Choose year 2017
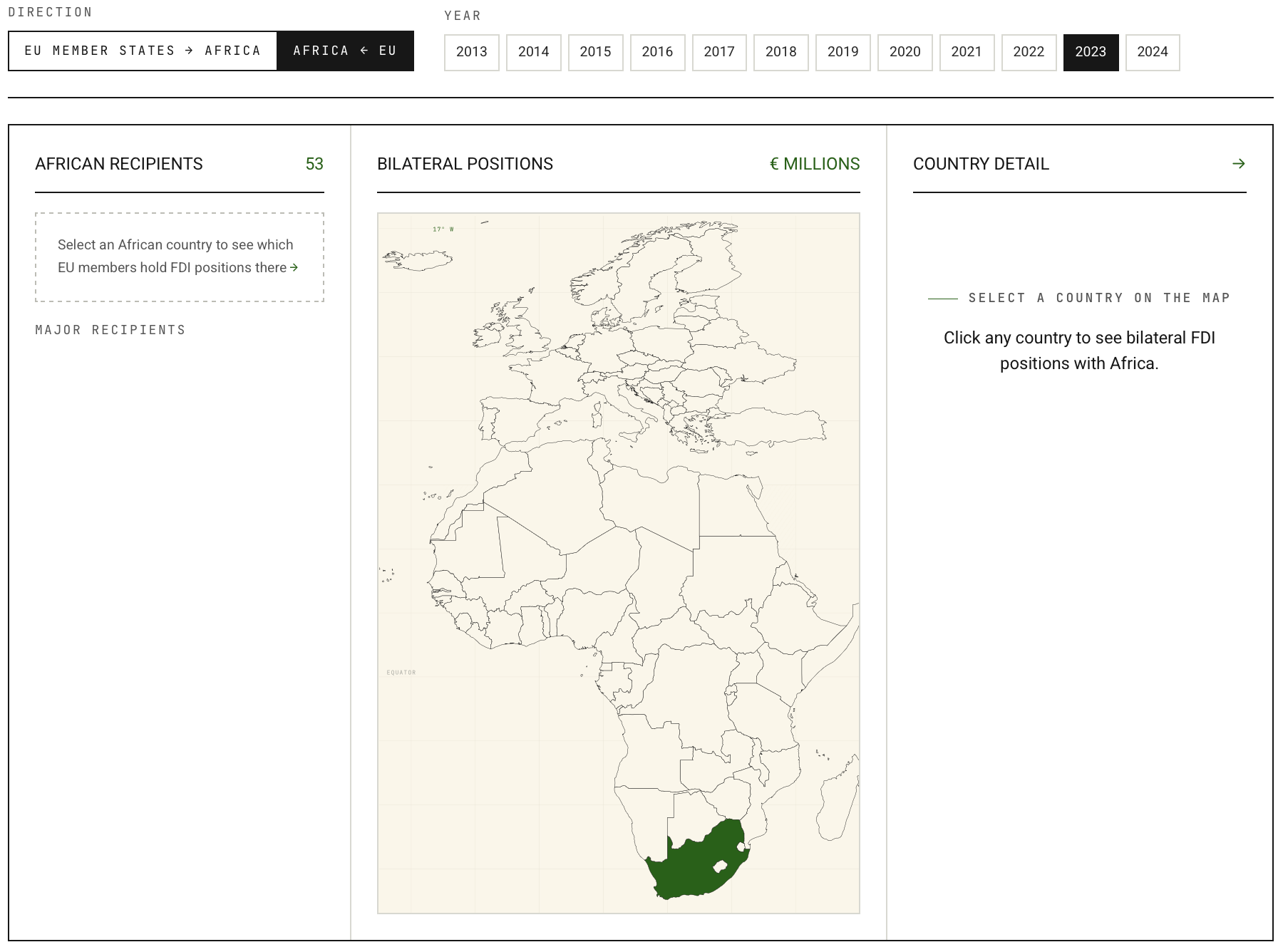The width and height of the screenshot is (1283, 952). (719, 52)
